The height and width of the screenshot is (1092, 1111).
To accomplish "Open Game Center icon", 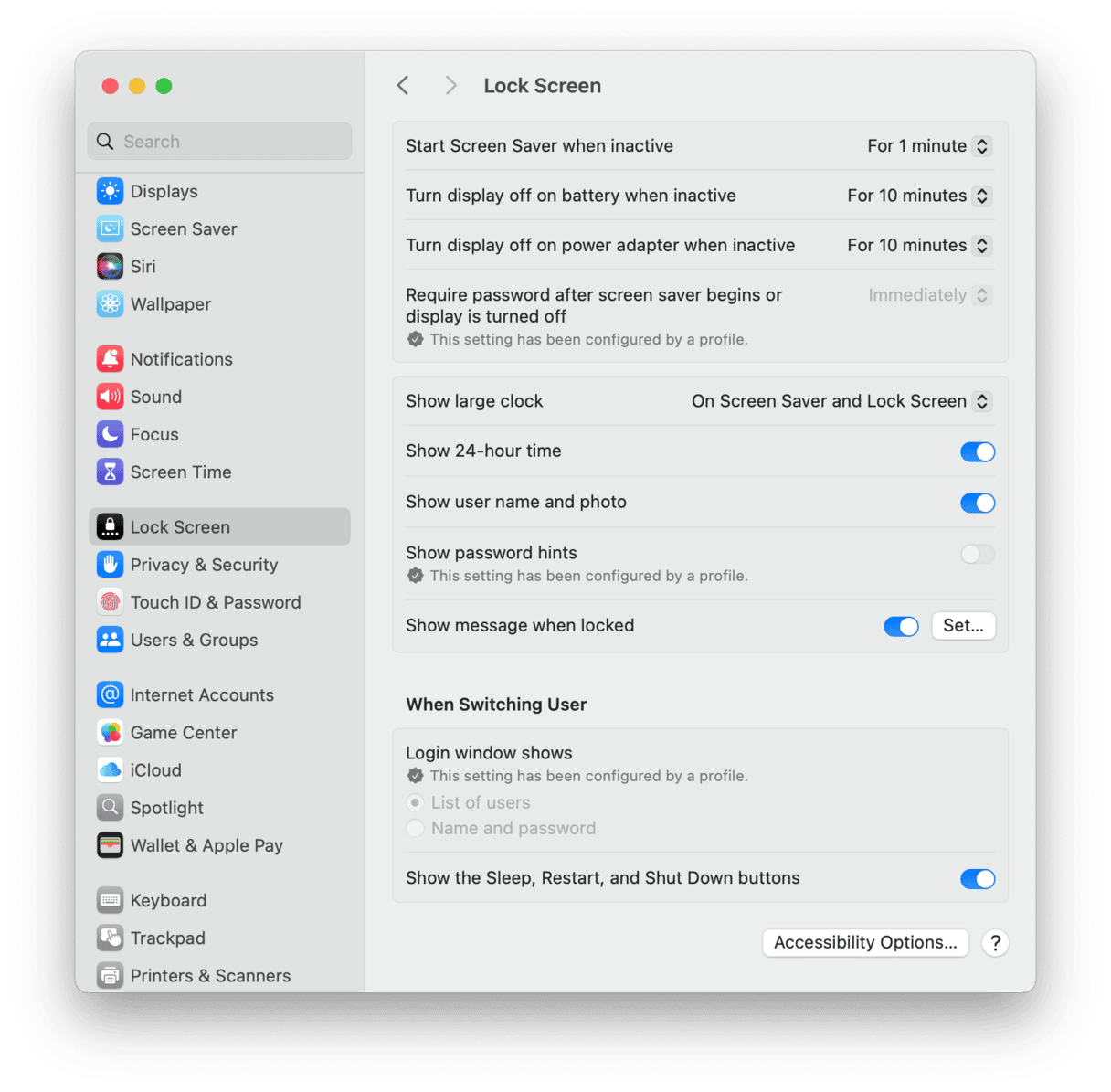I will [110, 732].
